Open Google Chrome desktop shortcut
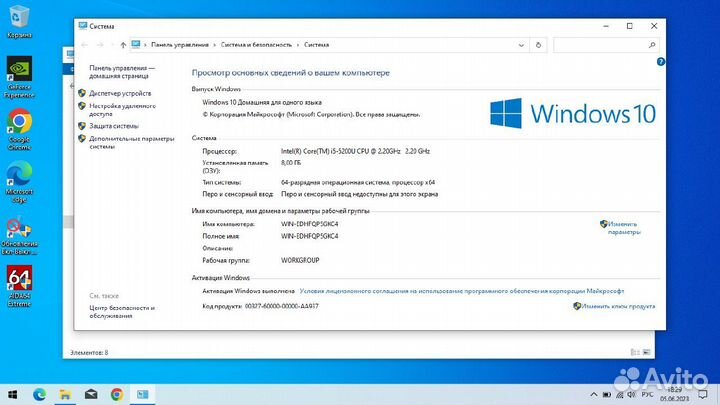This screenshot has width=720, height=405. 19,129
